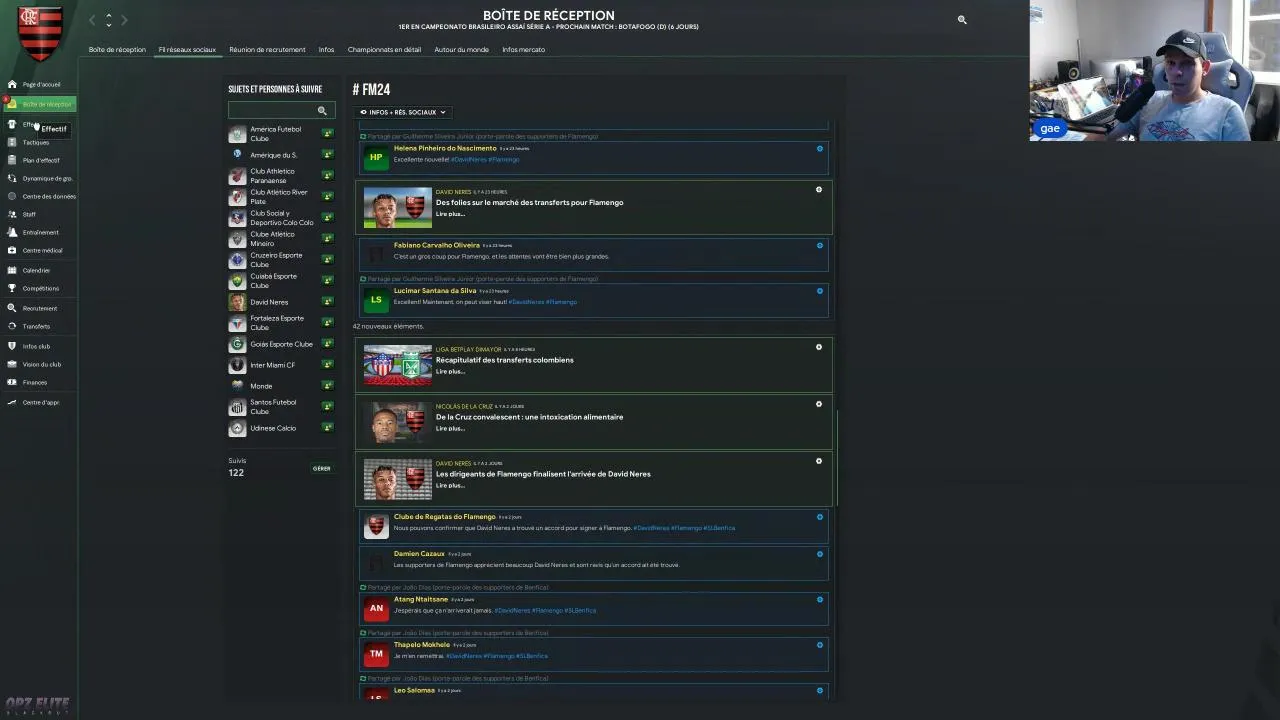This screenshot has width=1280, height=720.
Task: Open options on Nicolás de la Cruz article
Action: point(819,404)
